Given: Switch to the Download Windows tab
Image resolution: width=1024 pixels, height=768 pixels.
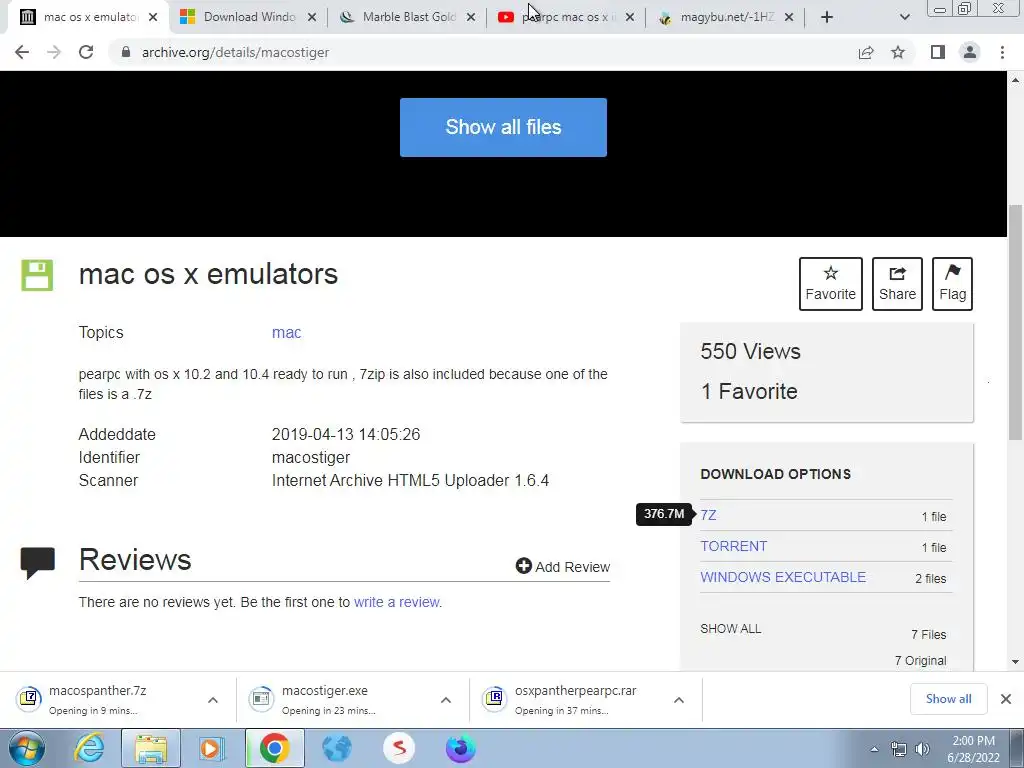Looking at the screenshot, I should pos(249,17).
